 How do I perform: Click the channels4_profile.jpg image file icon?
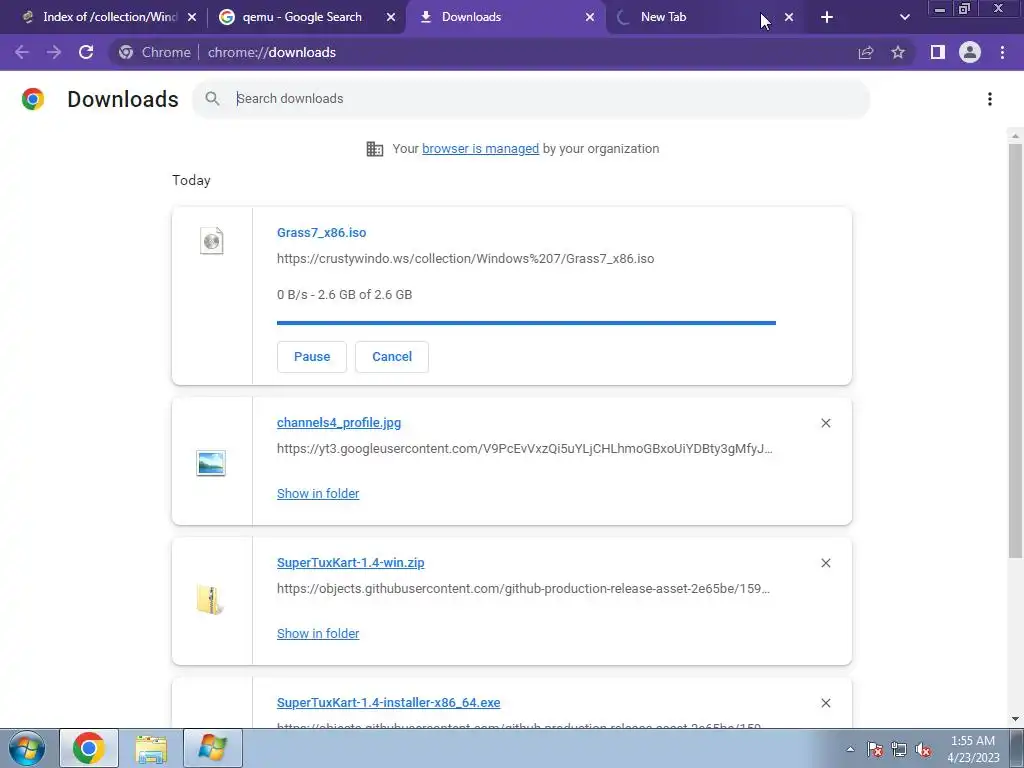coord(211,463)
